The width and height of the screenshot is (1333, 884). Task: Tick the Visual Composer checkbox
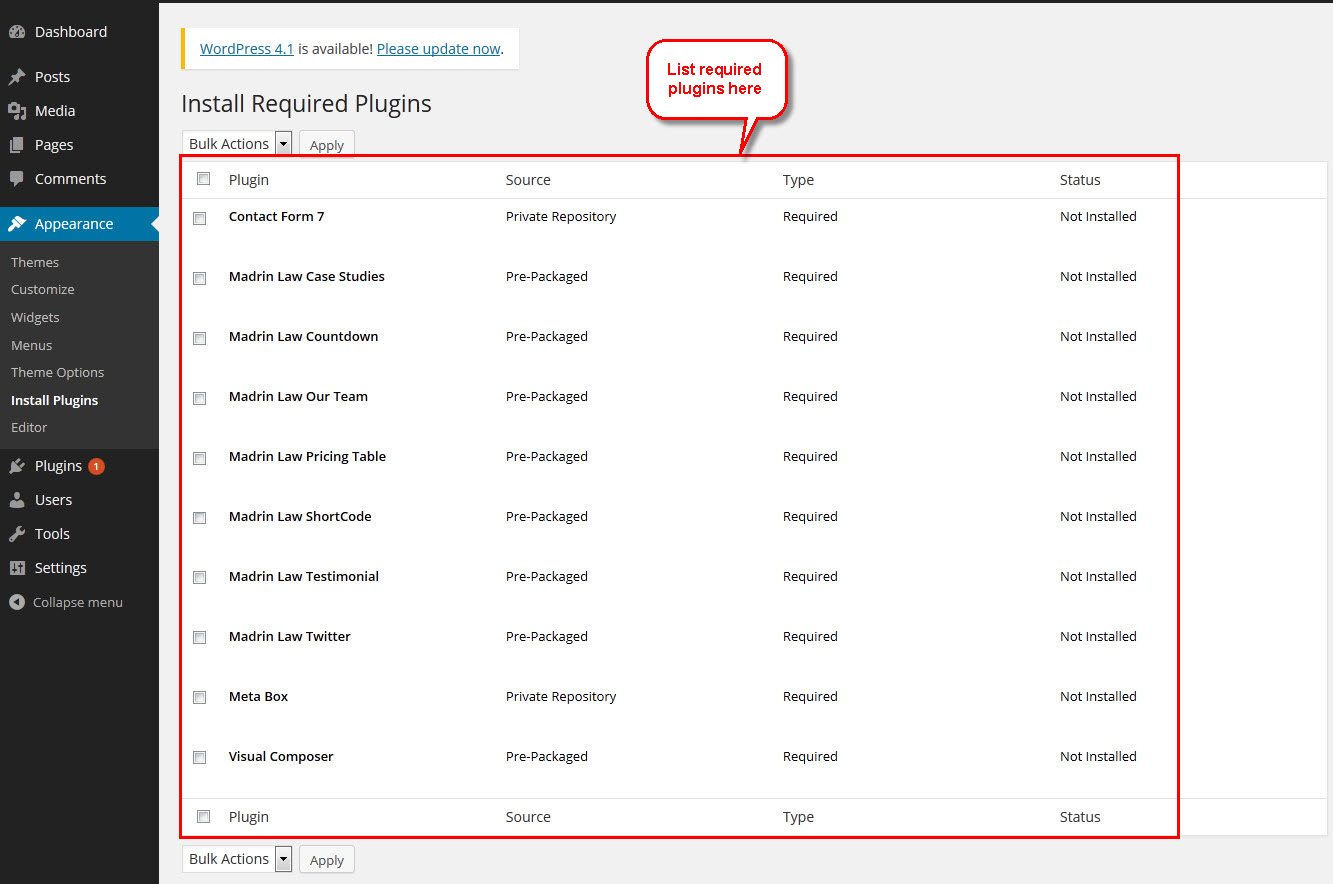point(200,758)
